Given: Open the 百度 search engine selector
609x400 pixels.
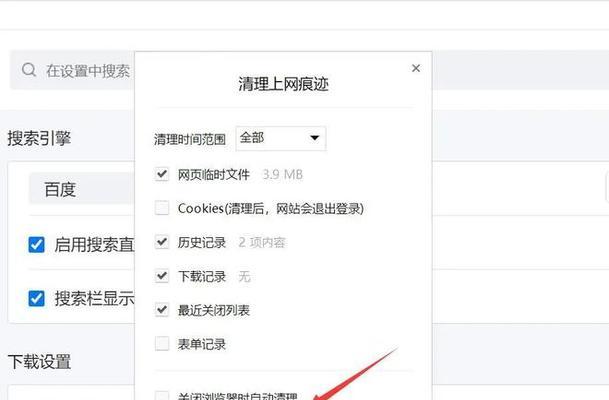Looking at the screenshot, I should pos(82,189).
